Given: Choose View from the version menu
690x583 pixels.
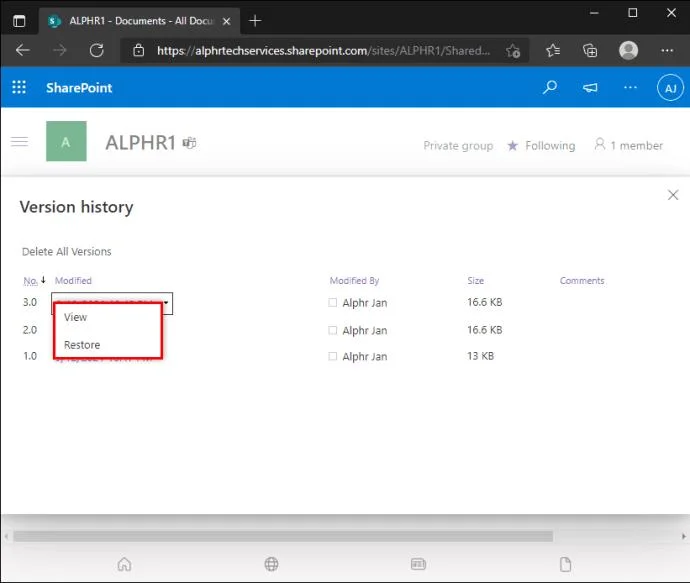Looking at the screenshot, I should [x=76, y=317].
